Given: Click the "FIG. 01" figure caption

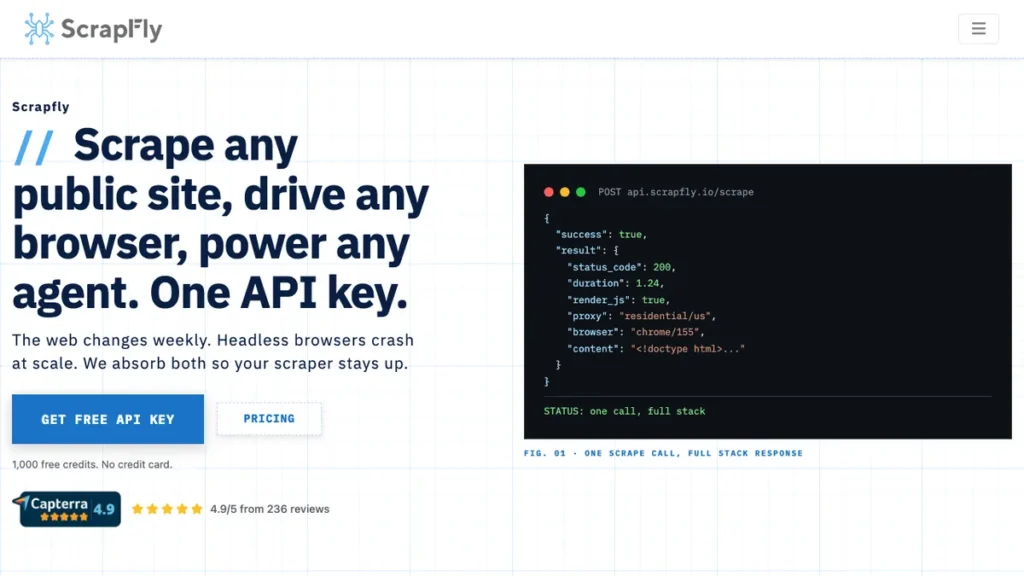Looking at the screenshot, I should click(663, 453).
